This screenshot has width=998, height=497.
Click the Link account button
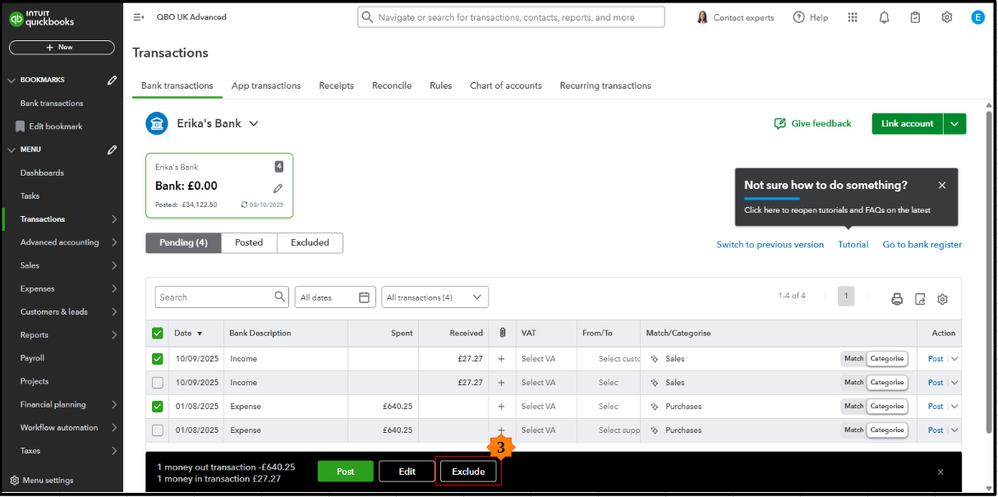coord(908,124)
